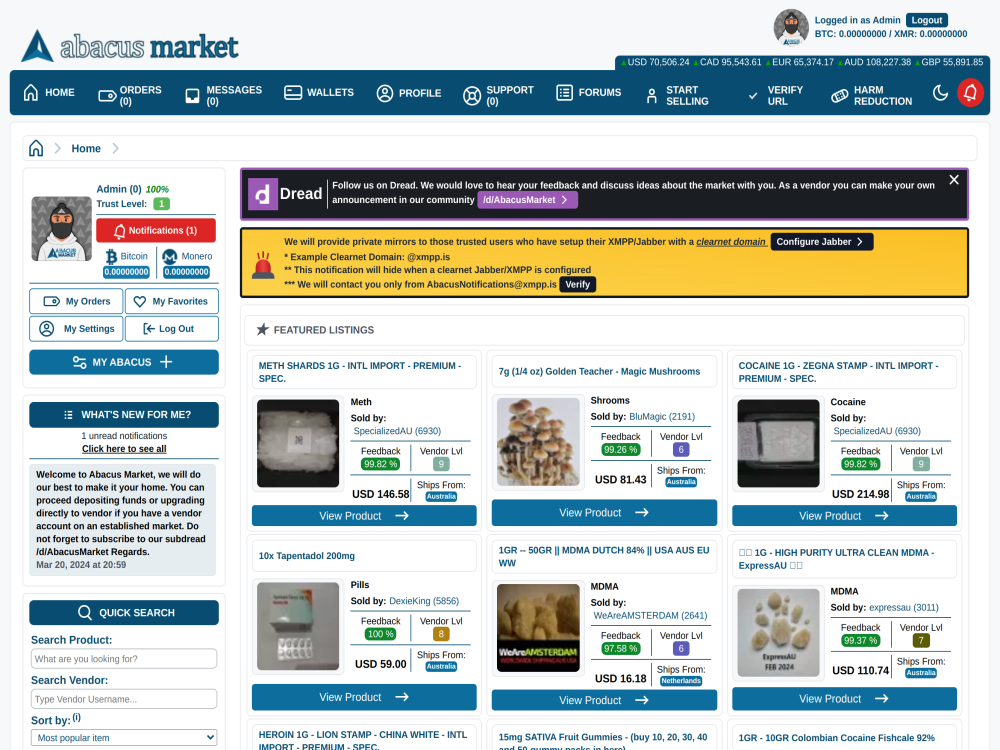Click the 'Click here to see all' link
This screenshot has width=1000, height=750.
[x=124, y=449]
